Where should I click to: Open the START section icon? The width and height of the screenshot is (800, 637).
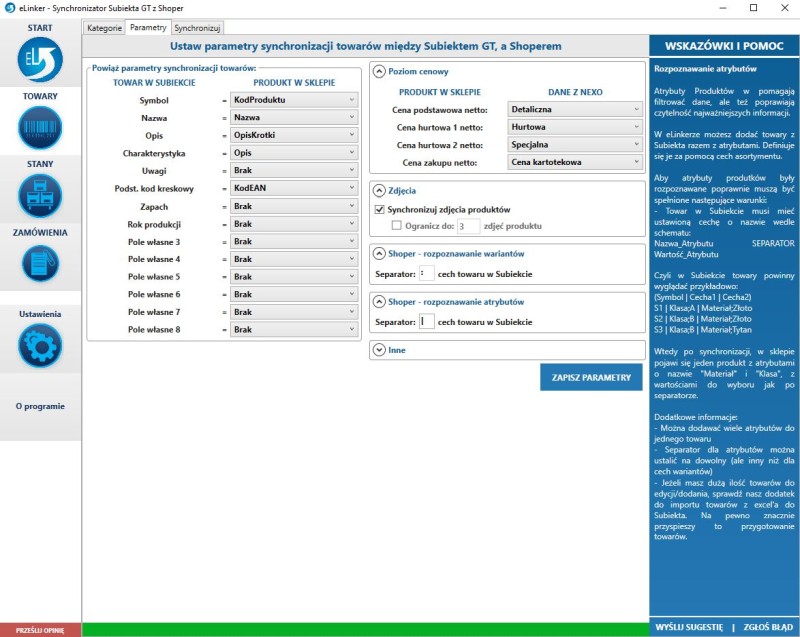click(40, 59)
